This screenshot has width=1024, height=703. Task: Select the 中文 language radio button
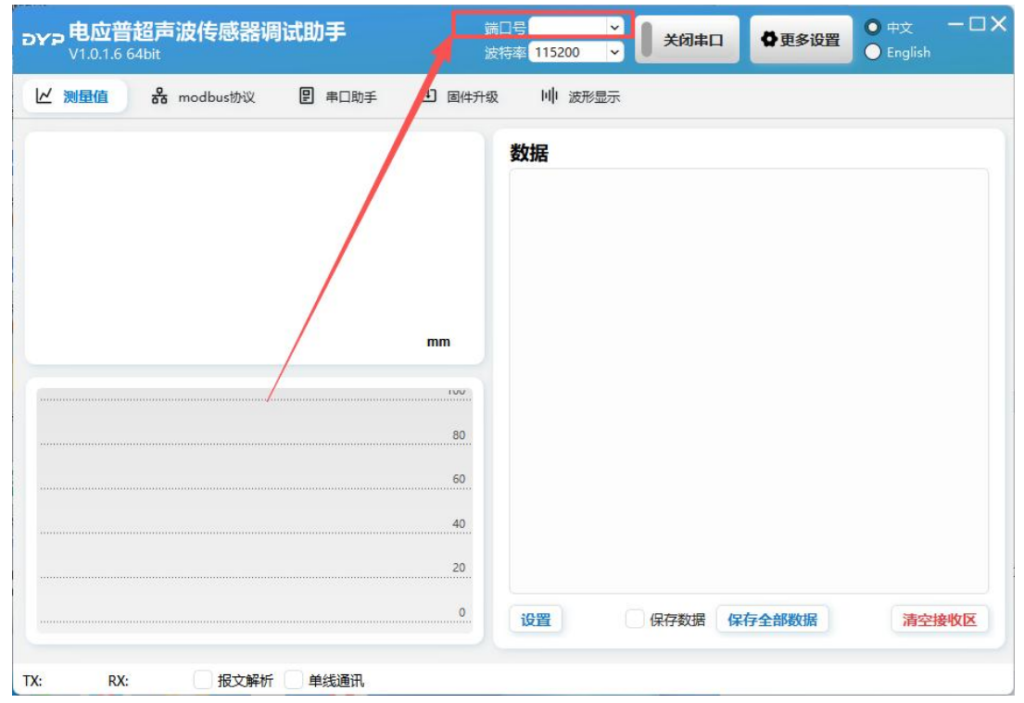tap(873, 28)
